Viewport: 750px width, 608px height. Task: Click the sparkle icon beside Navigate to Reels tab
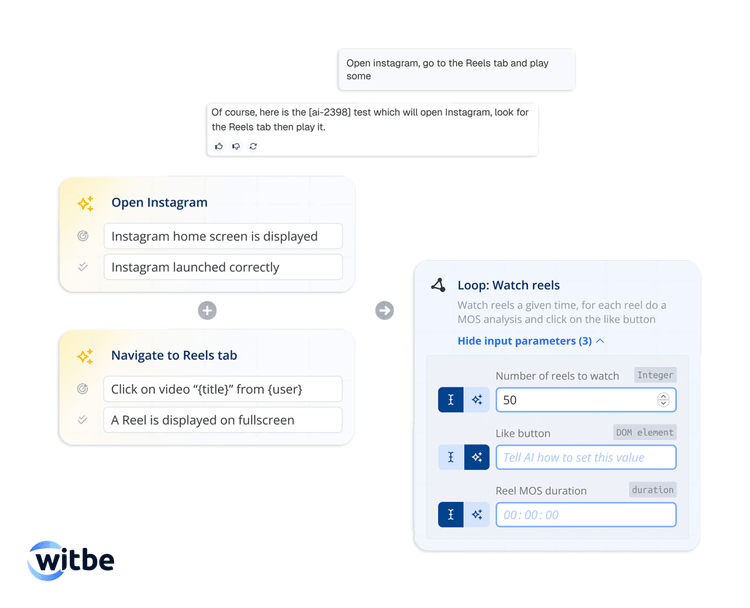(x=85, y=356)
